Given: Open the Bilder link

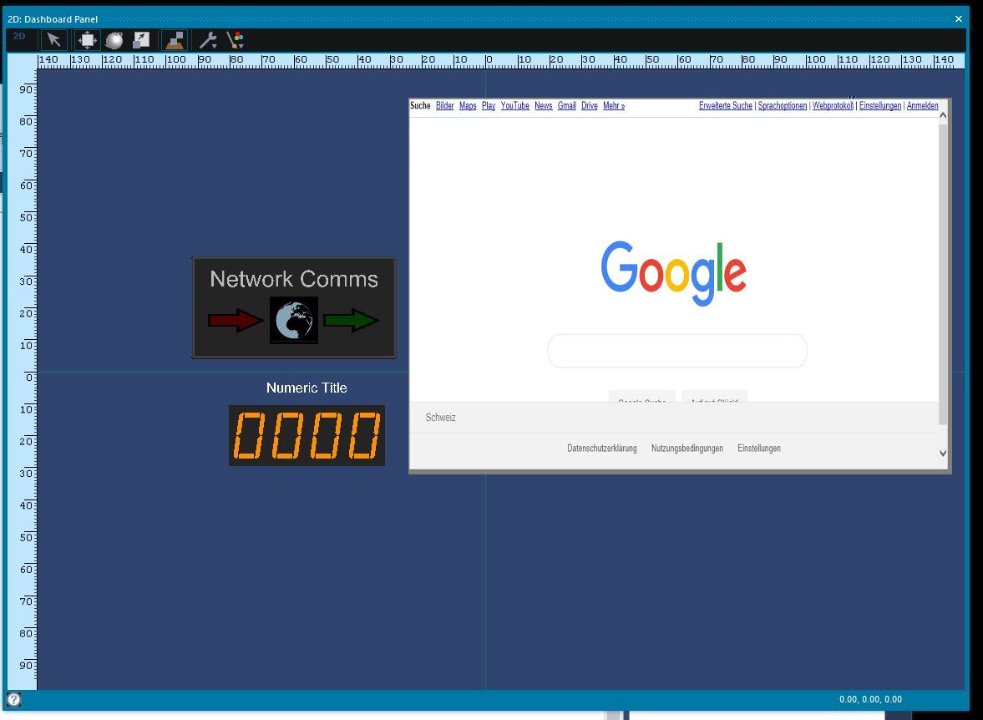Looking at the screenshot, I should (445, 106).
